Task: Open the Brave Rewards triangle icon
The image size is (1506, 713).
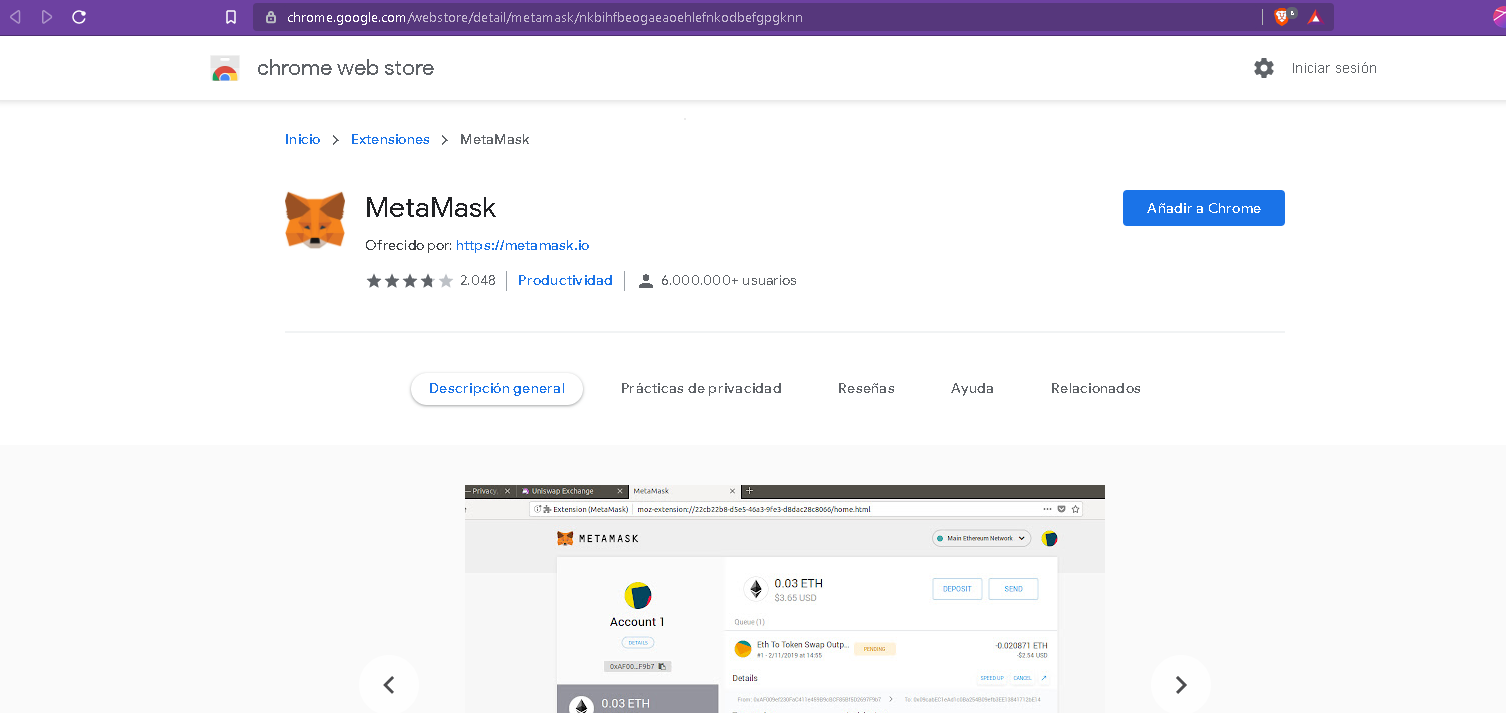Action: pos(1315,17)
